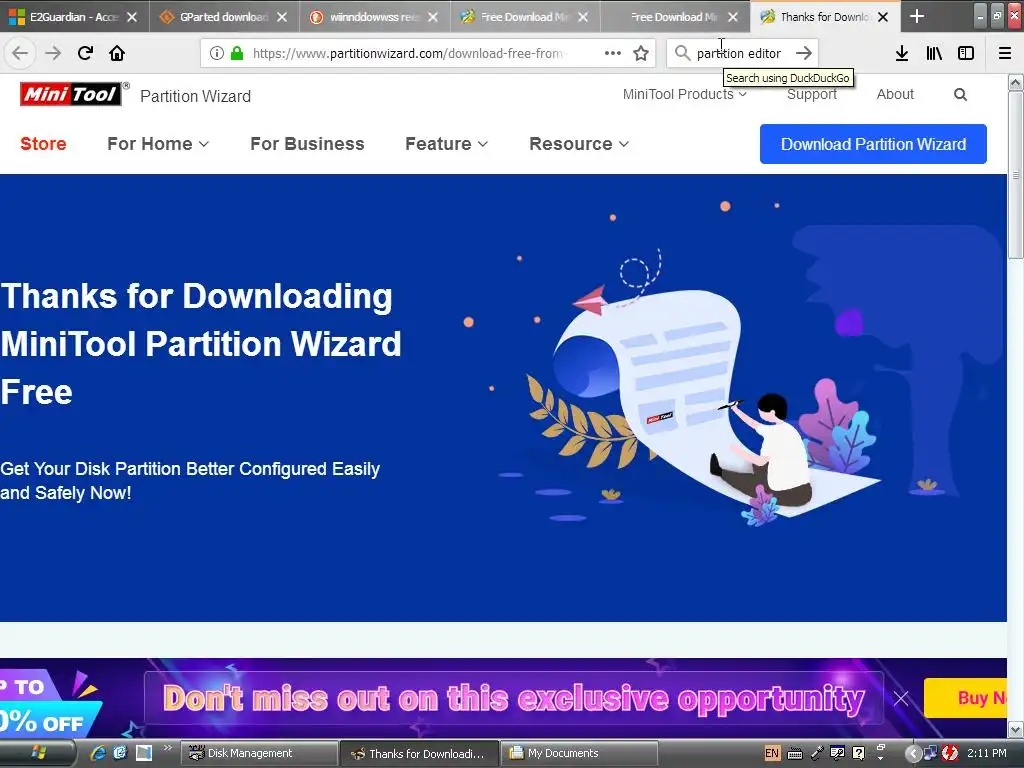The height and width of the screenshot is (768, 1024).
Task: Open the About link
Action: click(x=895, y=95)
